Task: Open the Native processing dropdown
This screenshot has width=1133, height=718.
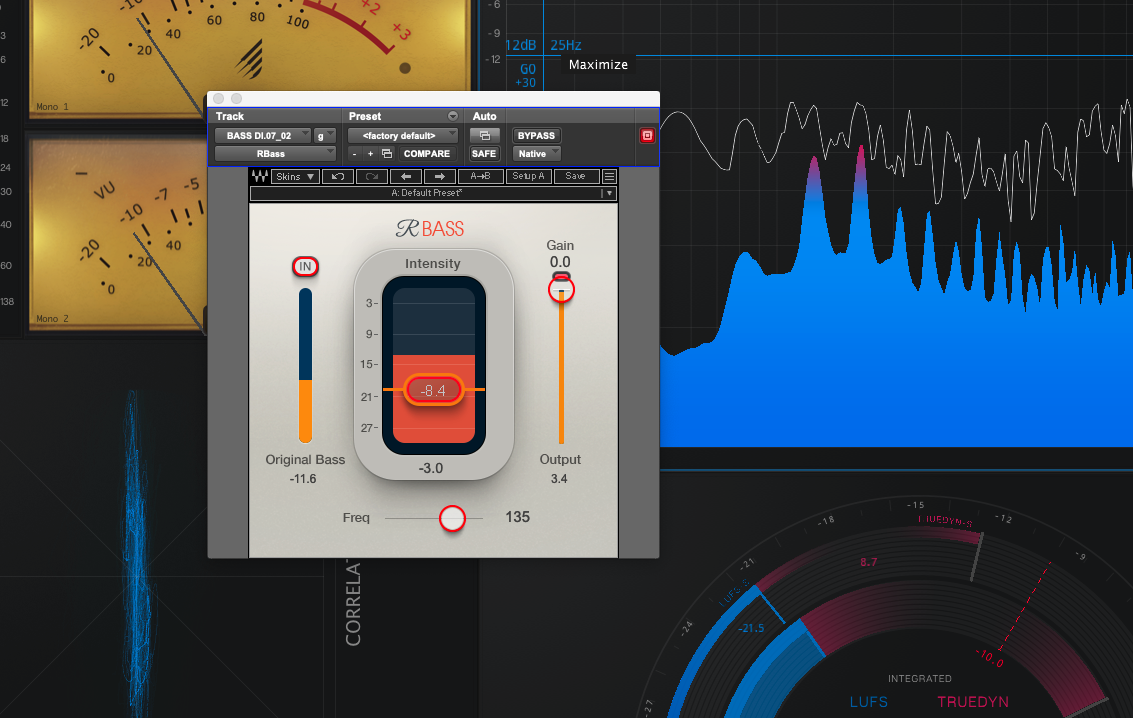Action: [x=536, y=153]
